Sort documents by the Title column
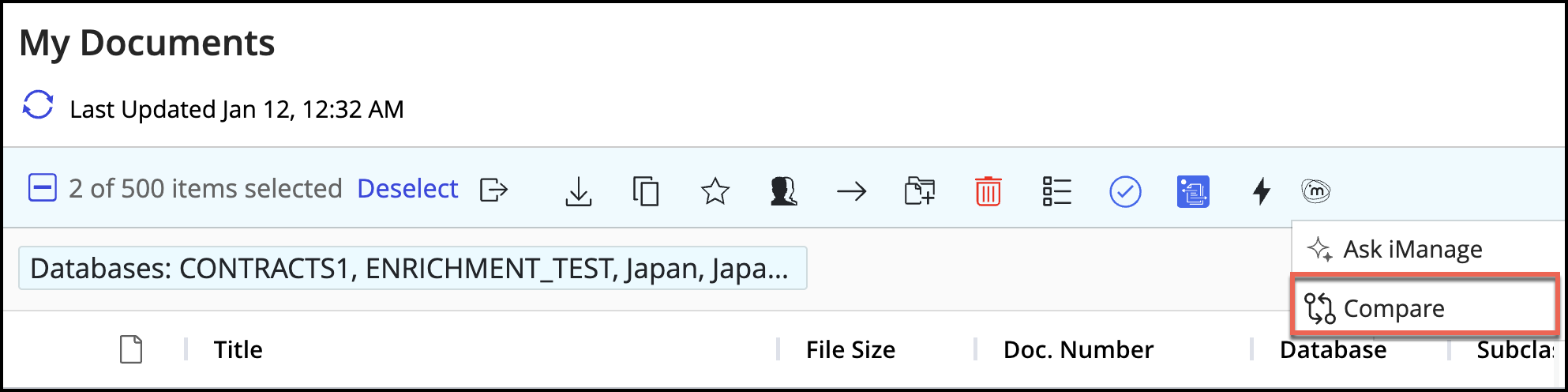The height and width of the screenshot is (392, 1568). [238, 349]
